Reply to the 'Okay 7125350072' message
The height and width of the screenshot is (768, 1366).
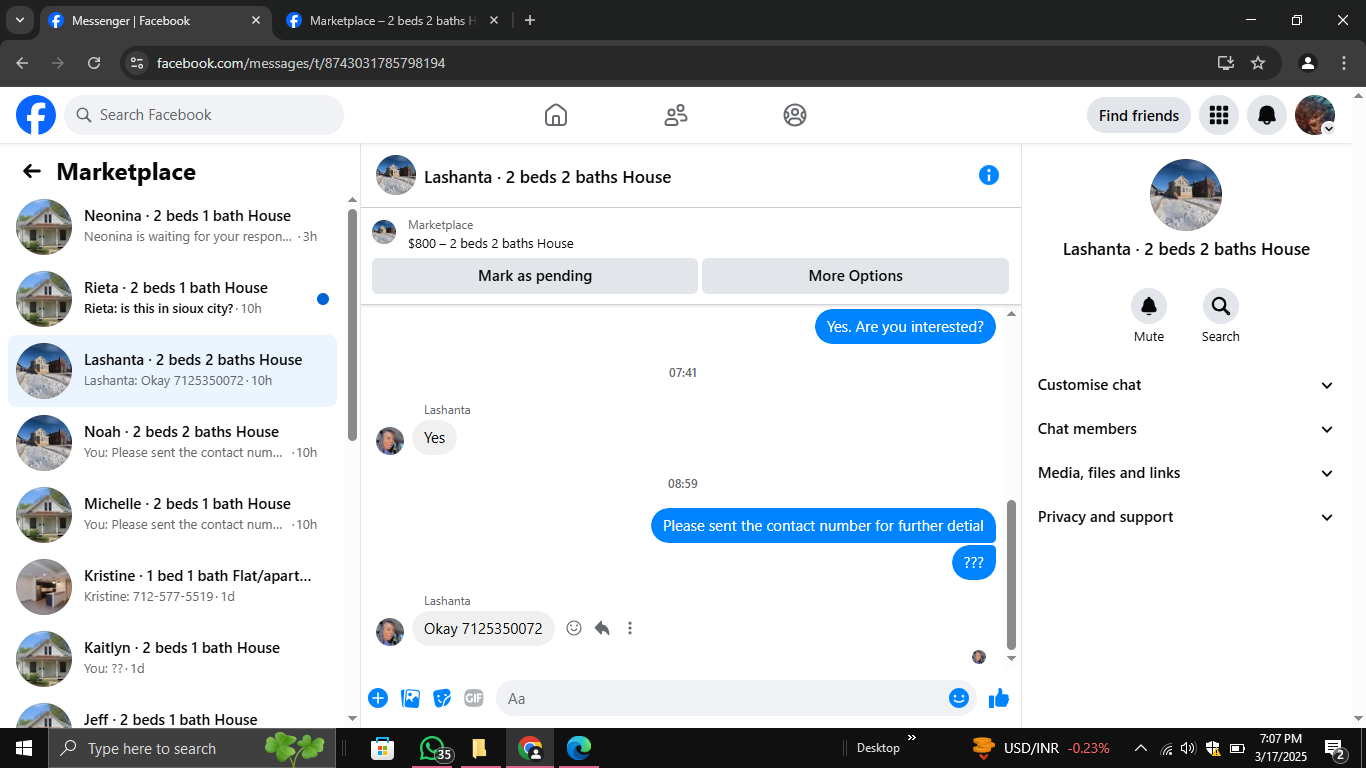602,628
